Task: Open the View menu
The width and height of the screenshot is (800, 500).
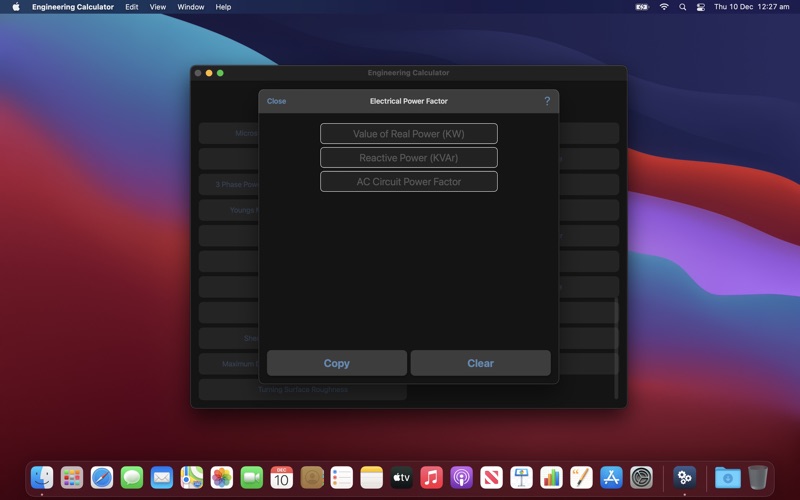Action: click(x=158, y=7)
